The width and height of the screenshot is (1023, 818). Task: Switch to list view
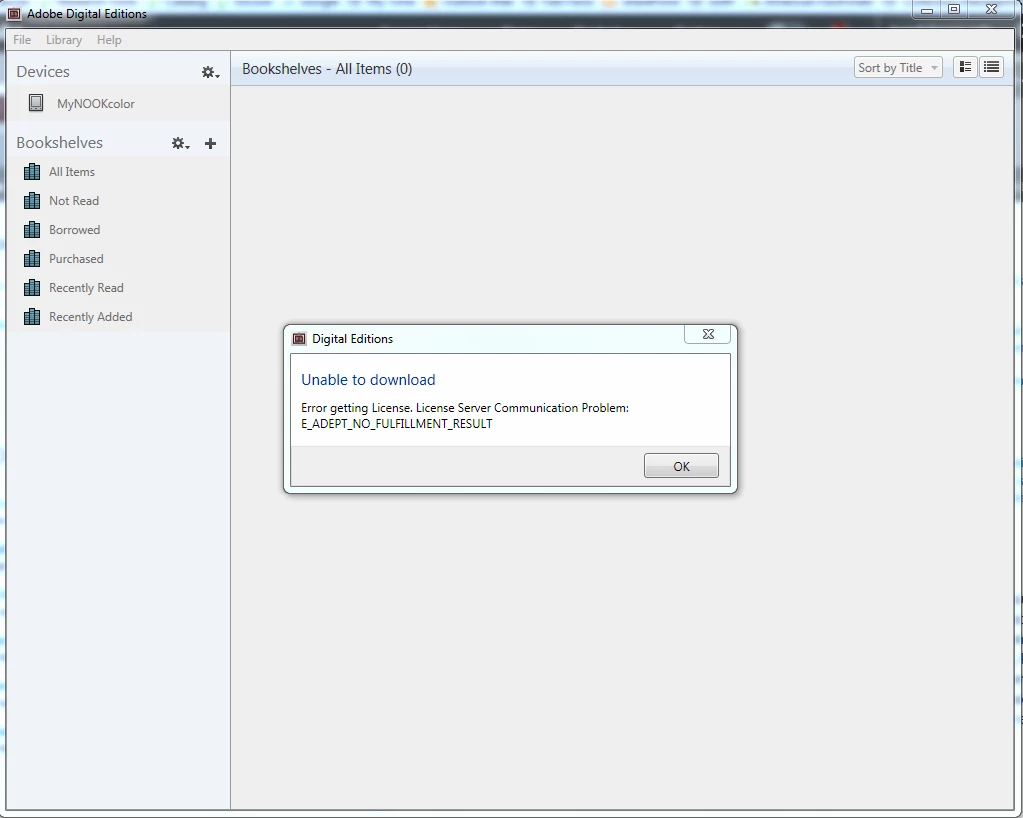(x=991, y=67)
